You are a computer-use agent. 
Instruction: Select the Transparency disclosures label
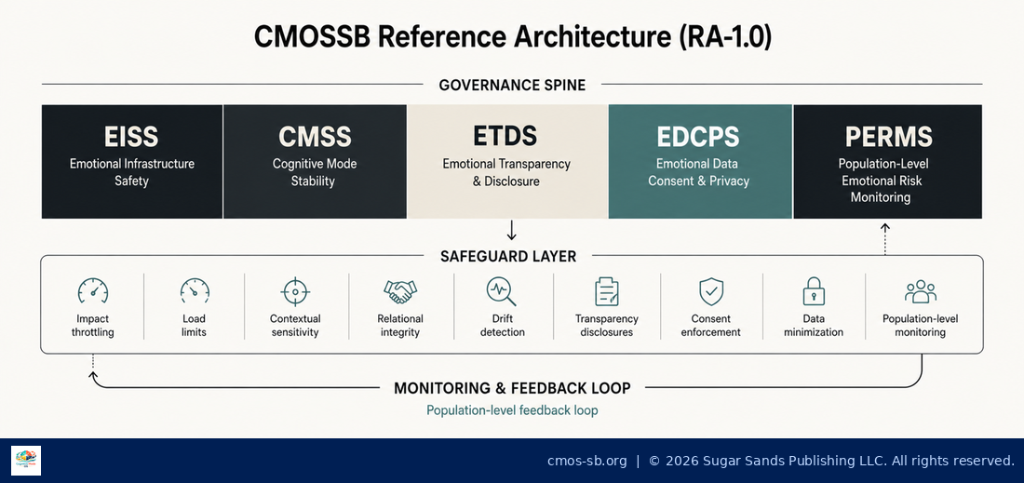[x=607, y=326]
